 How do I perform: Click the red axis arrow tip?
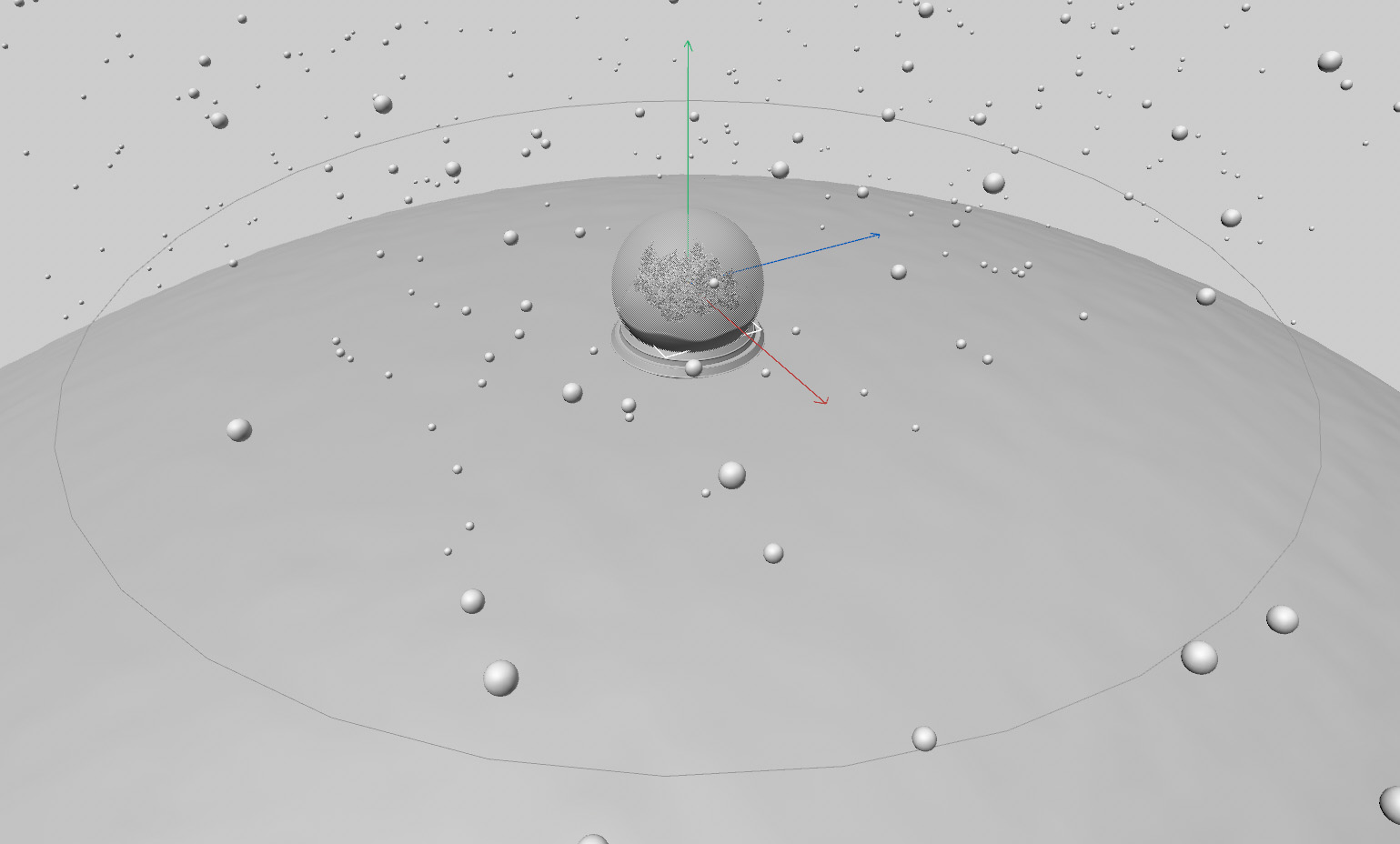coord(823,400)
